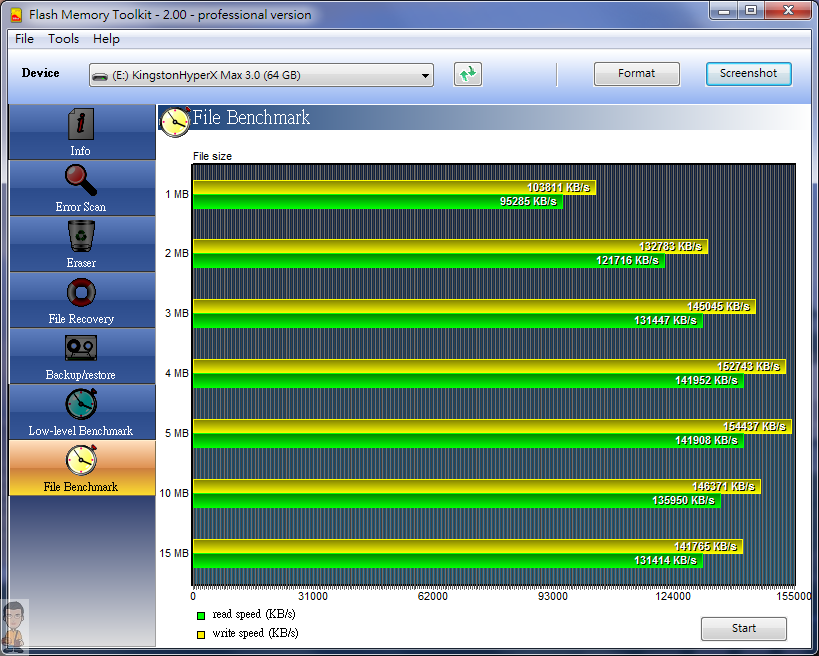Image resolution: width=819 pixels, height=656 pixels.
Task: Open the Info panel icon
Action: pos(81,124)
